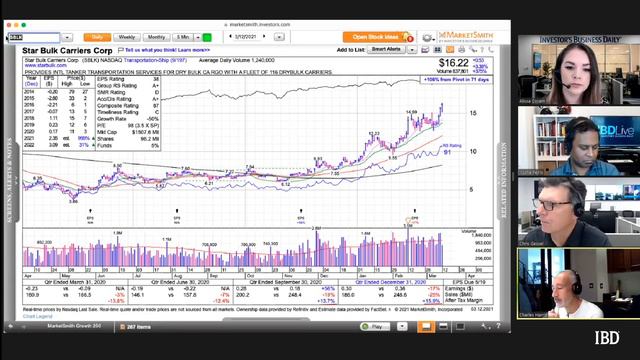Click the EPS Rating row
640x360 pixels.
(x=128, y=79)
